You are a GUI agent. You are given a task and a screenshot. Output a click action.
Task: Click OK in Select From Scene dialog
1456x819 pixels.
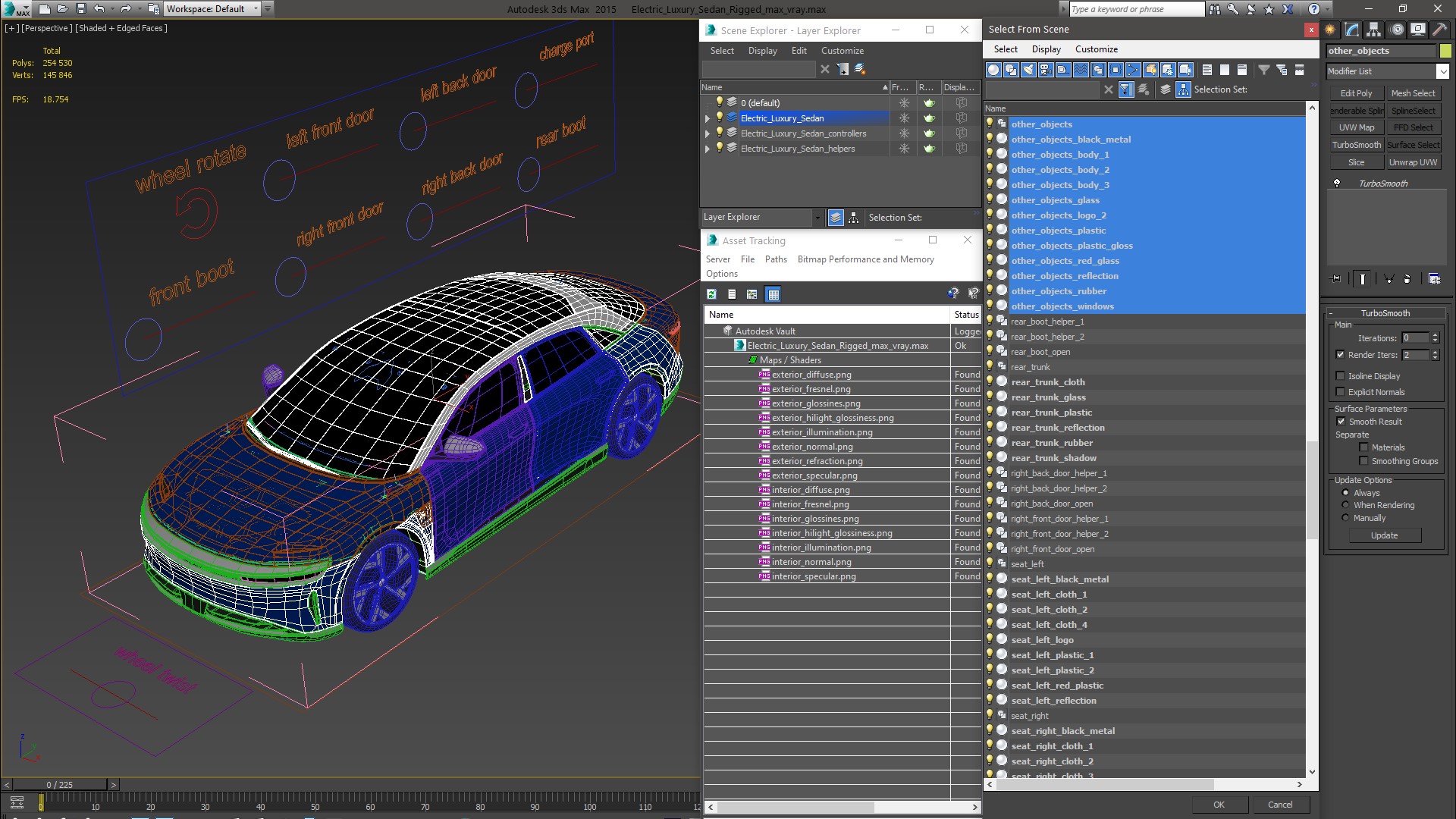1219,805
